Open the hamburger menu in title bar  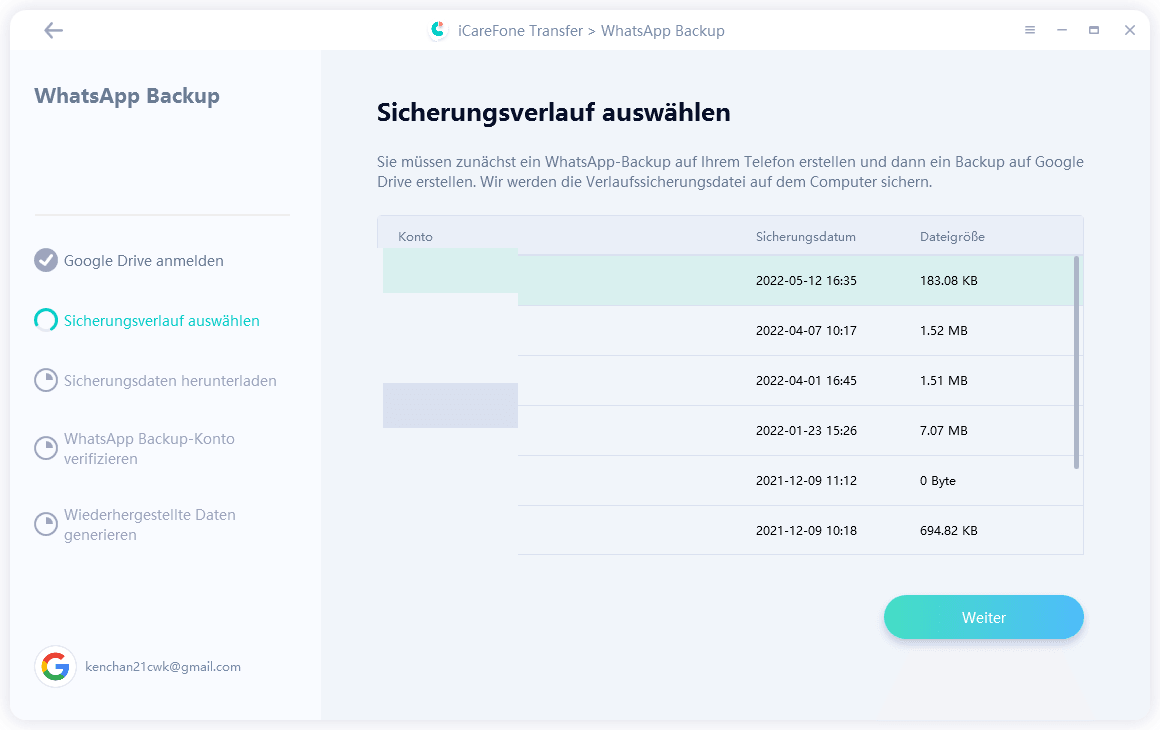(1030, 30)
